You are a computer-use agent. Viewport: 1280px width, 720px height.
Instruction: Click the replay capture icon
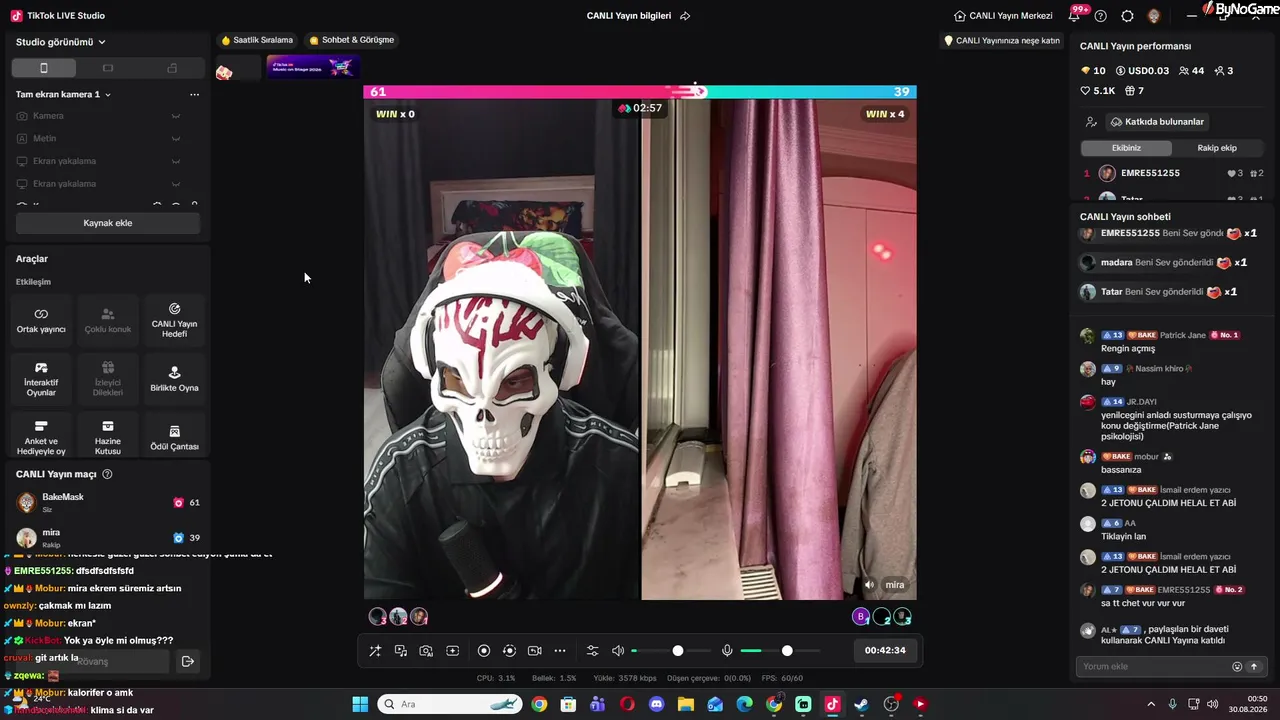(x=509, y=651)
